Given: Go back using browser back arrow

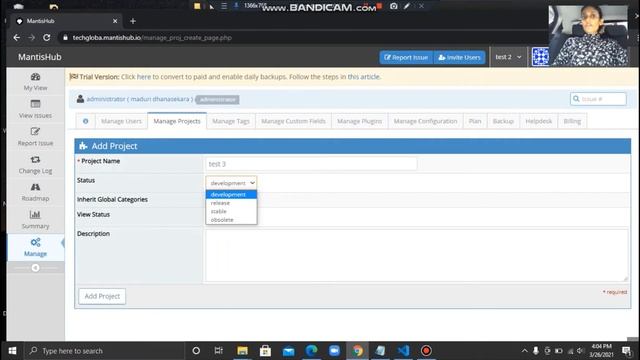Looking at the screenshot, I should click(x=17, y=38).
